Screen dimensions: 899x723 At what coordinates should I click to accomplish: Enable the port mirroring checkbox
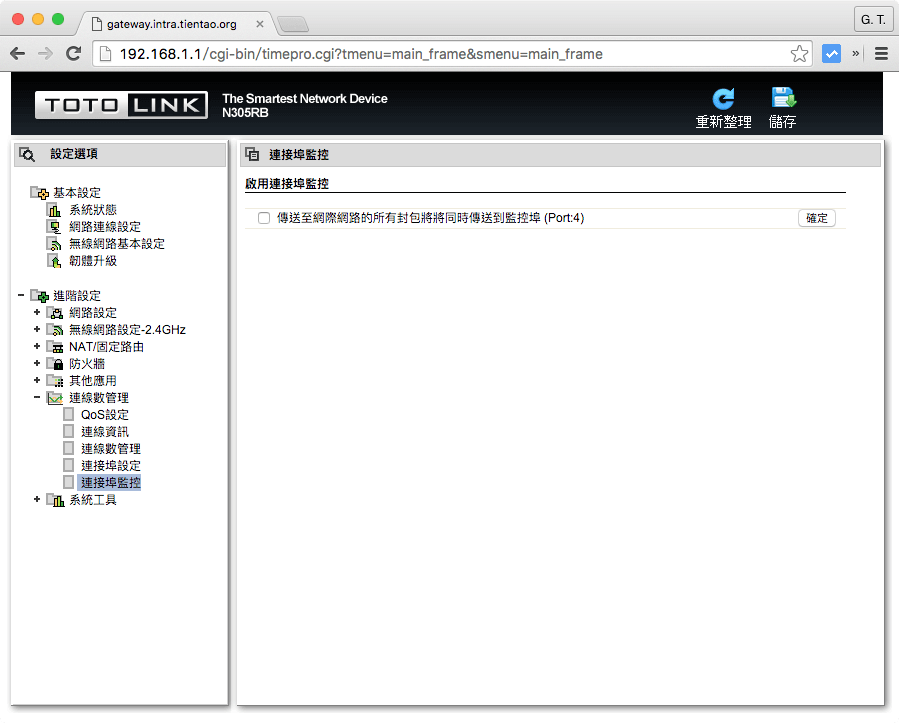click(264, 218)
